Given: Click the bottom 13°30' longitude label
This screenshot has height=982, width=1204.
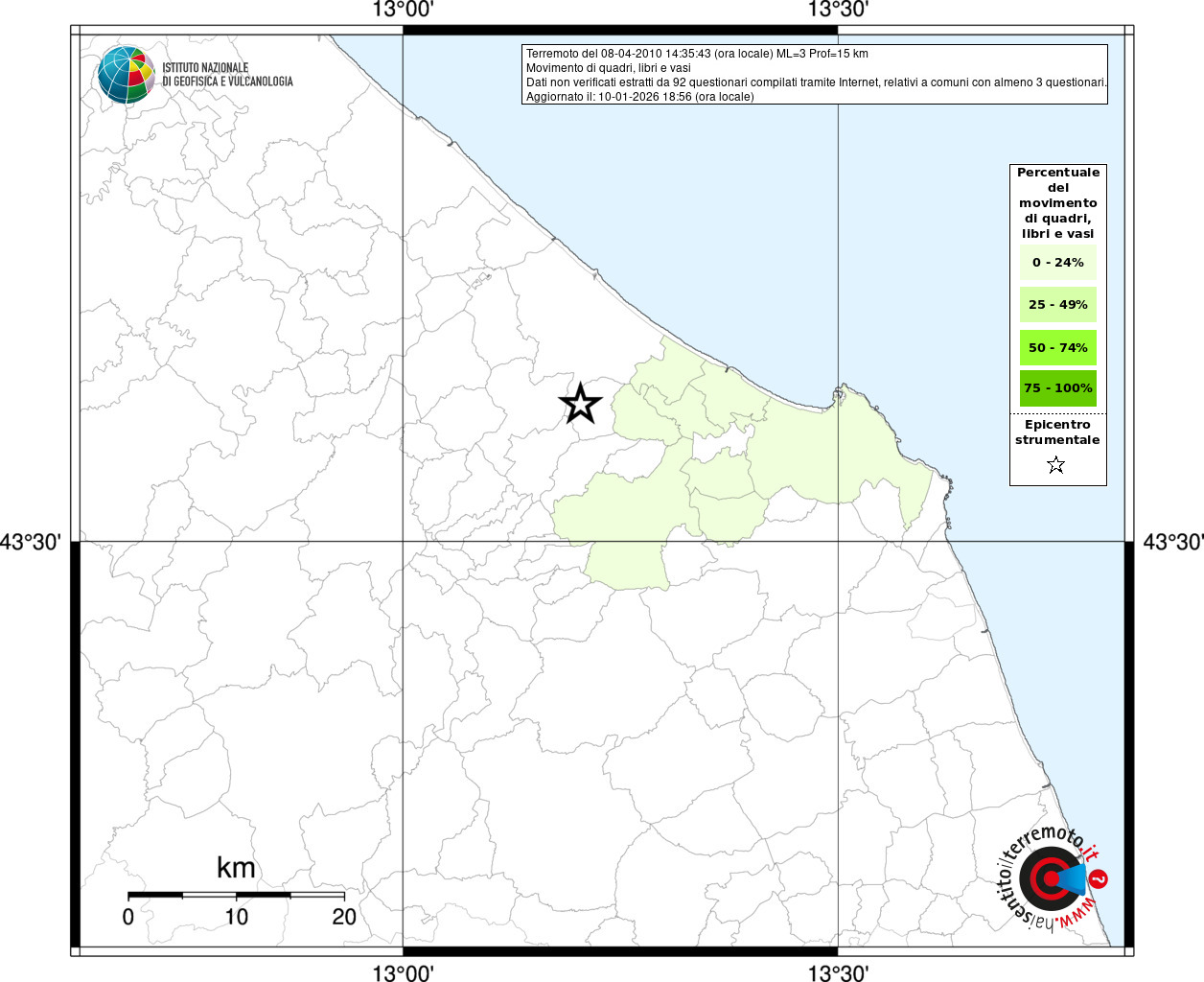Looking at the screenshot, I should (838, 973).
